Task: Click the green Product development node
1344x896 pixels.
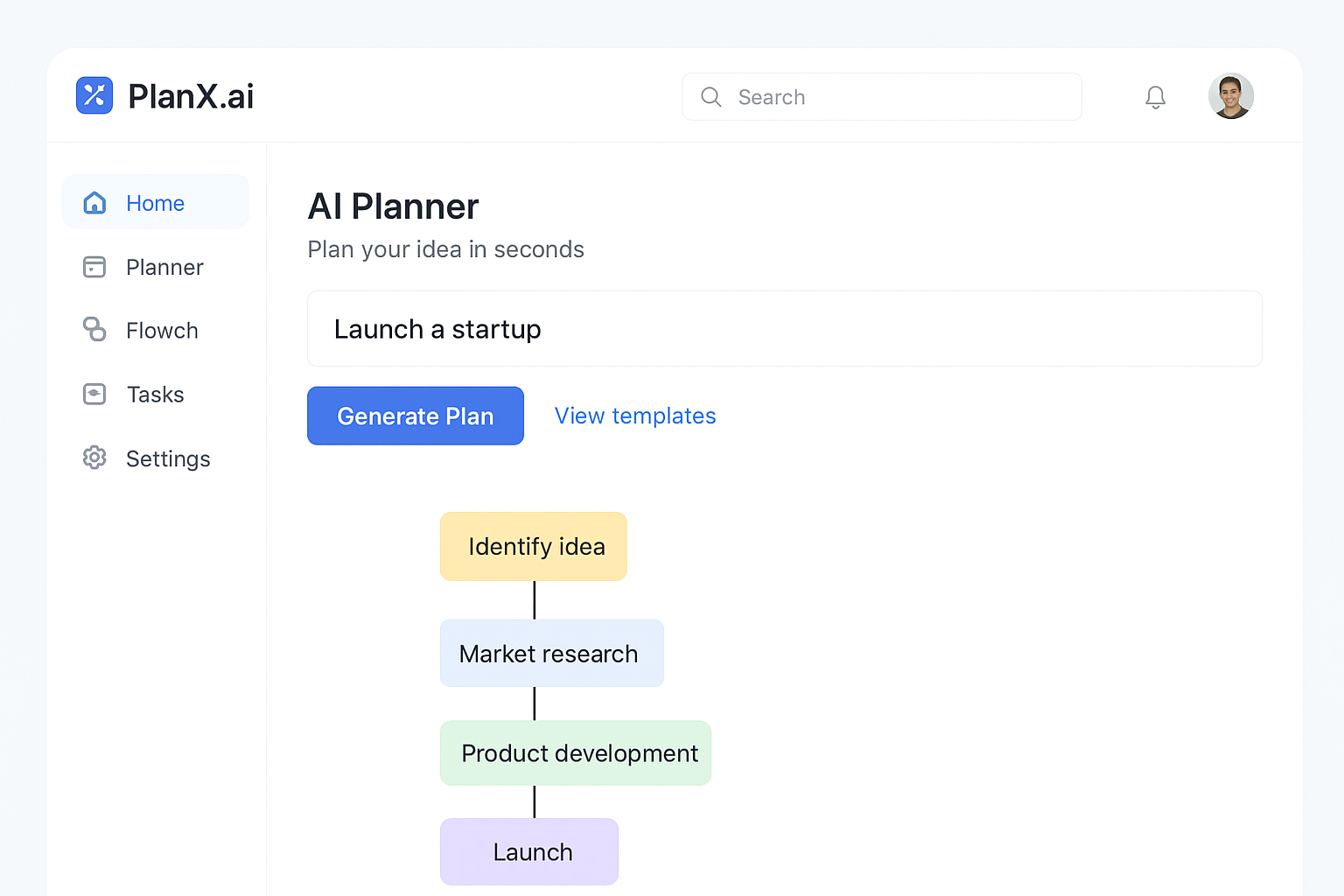Action: pos(576,753)
